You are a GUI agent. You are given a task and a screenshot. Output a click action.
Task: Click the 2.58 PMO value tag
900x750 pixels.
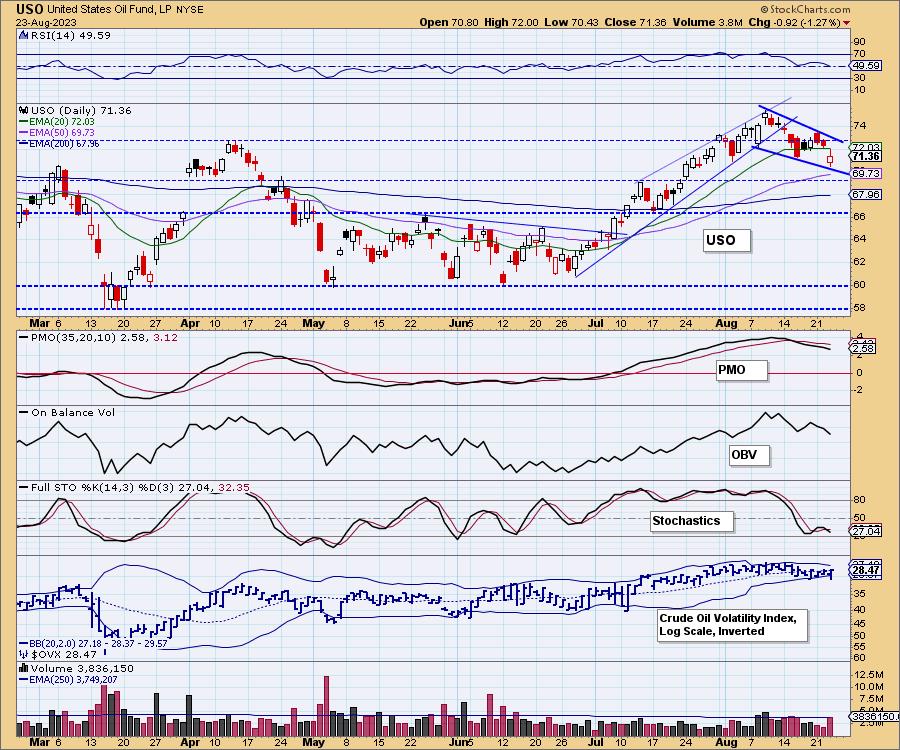tap(863, 348)
